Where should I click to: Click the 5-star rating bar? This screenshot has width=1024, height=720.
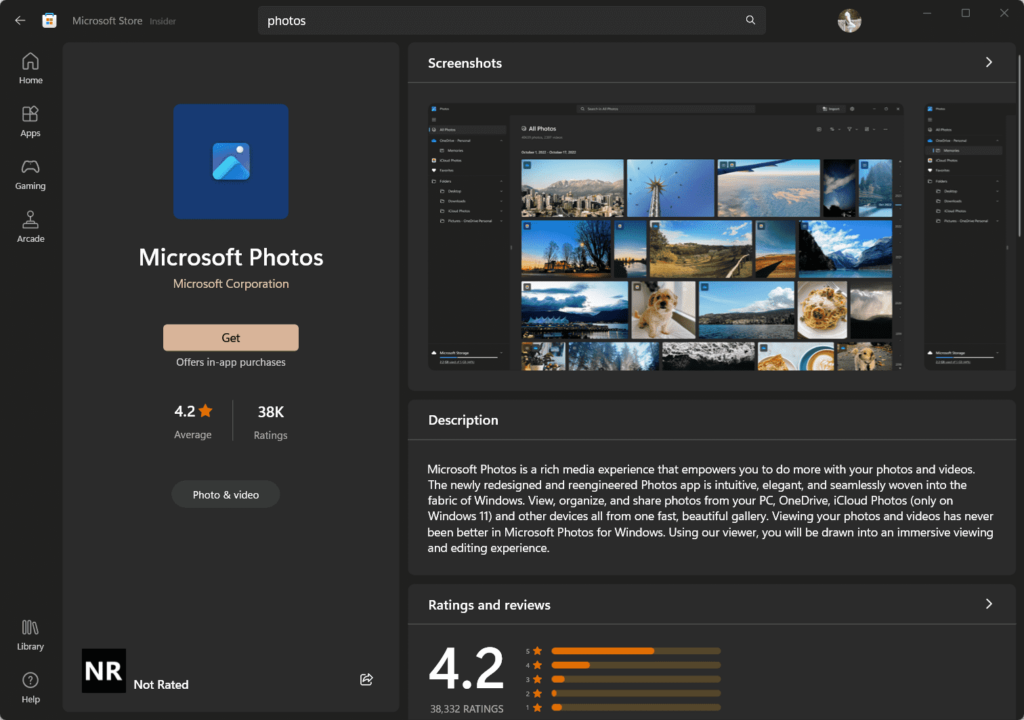635,650
